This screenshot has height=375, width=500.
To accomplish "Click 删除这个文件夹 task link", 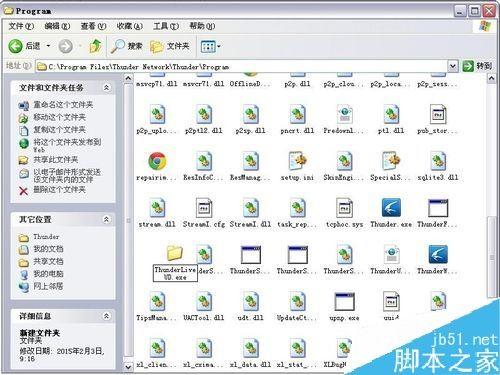I will point(59,190).
